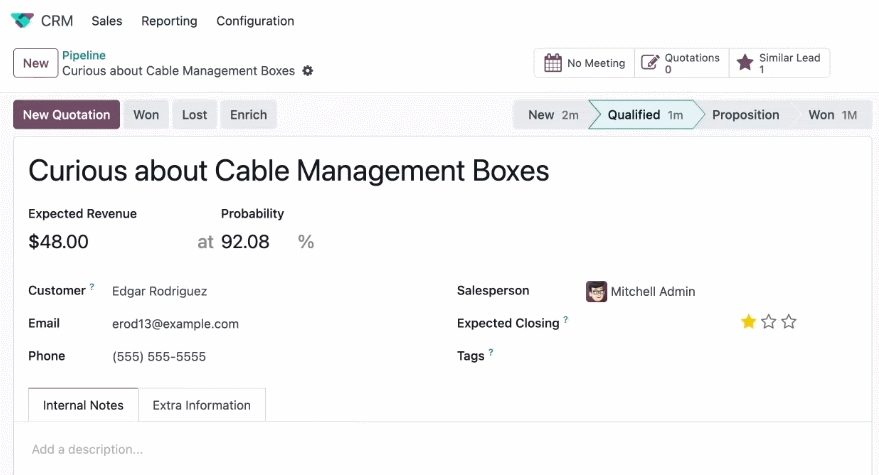Image resolution: width=879 pixels, height=475 pixels.
Task: Set priority to first gold star
Action: click(748, 322)
